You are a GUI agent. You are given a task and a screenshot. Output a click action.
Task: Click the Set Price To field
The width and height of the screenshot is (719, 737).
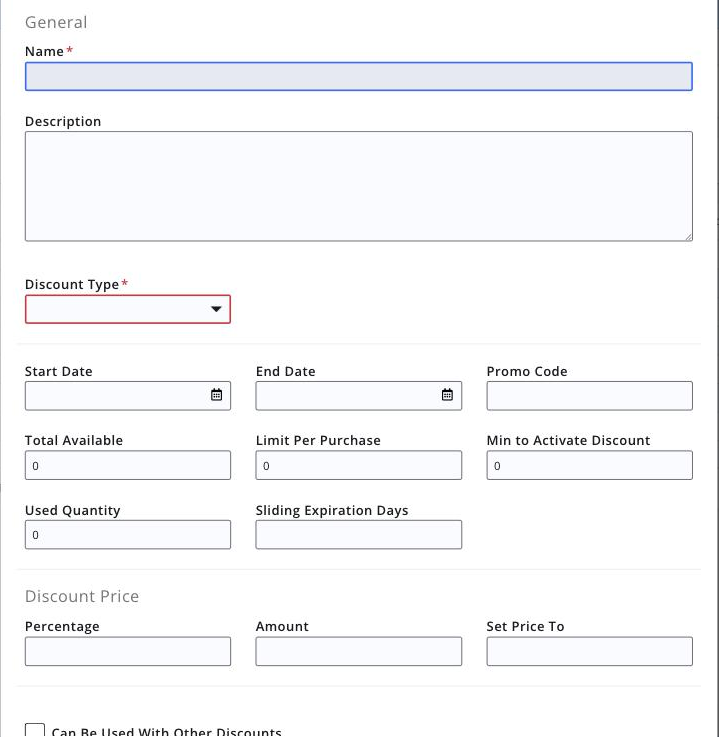click(x=589, y=651)
